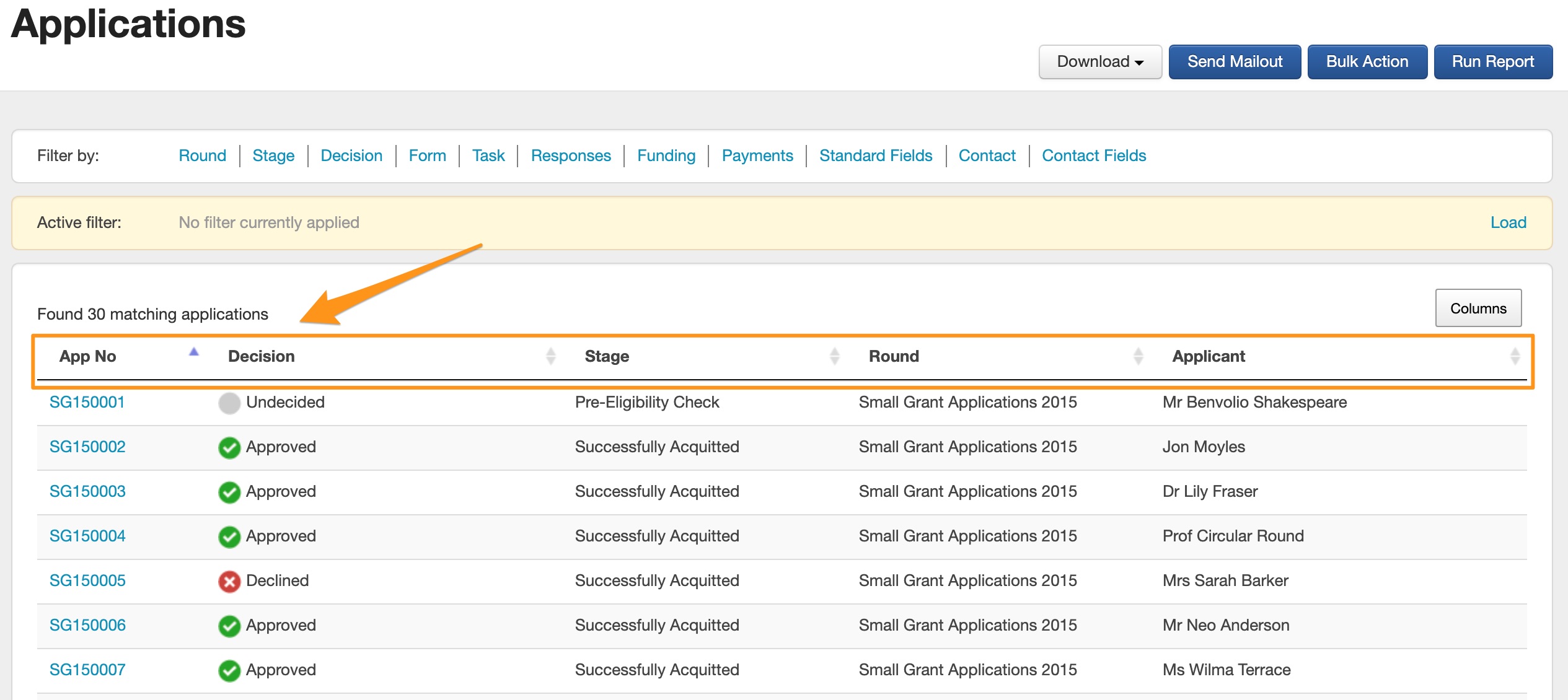Image resolution: width=1568 pixels, height=700 pixels.
Task: Click grey Undecided status icon for SG150001
Action: (x=229, y=403)
